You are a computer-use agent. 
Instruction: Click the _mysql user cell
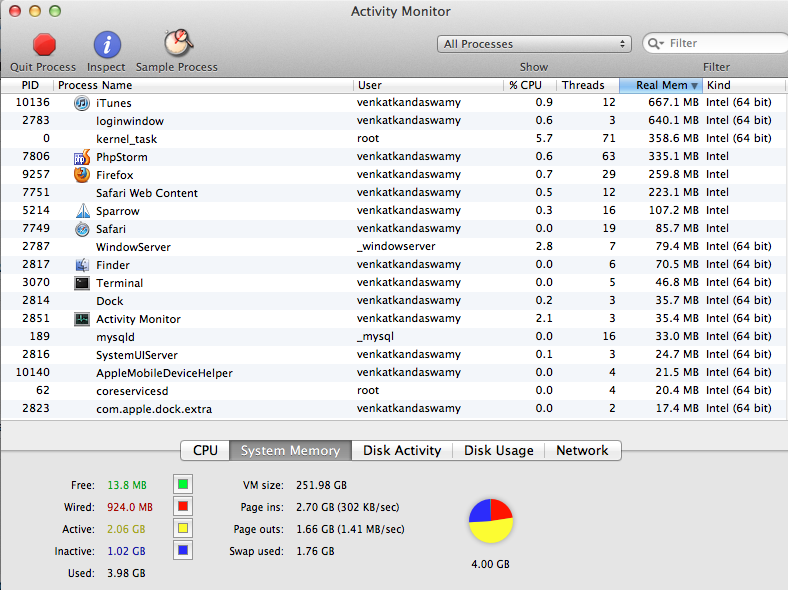click(375, 337)
